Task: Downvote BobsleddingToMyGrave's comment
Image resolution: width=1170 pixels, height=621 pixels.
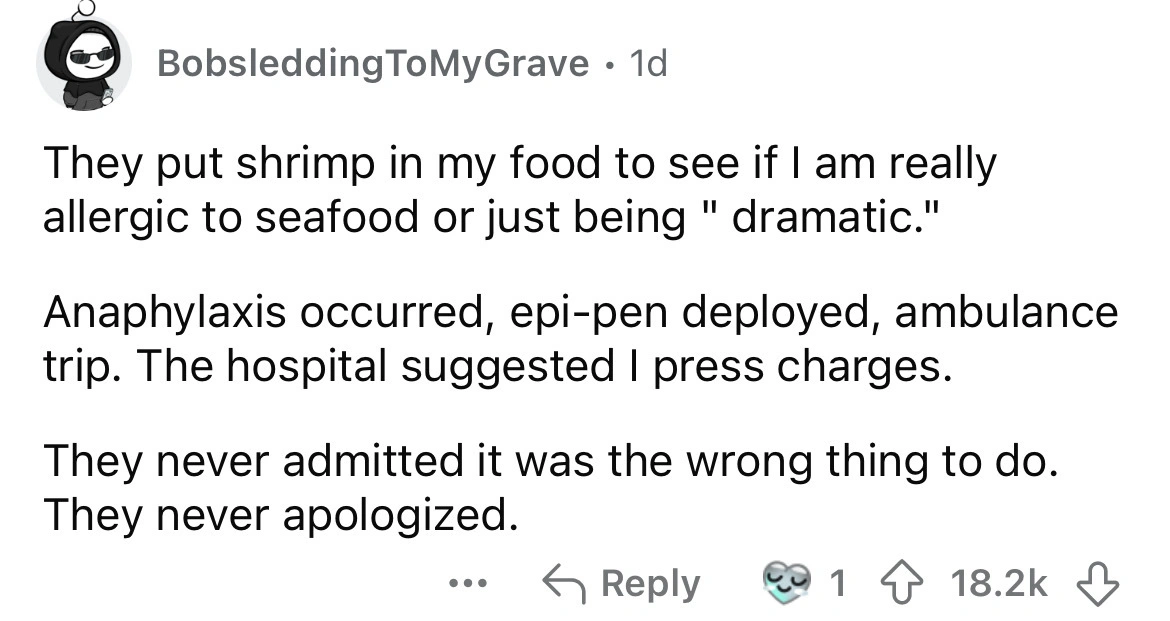Action: (x=1100, y=583)
